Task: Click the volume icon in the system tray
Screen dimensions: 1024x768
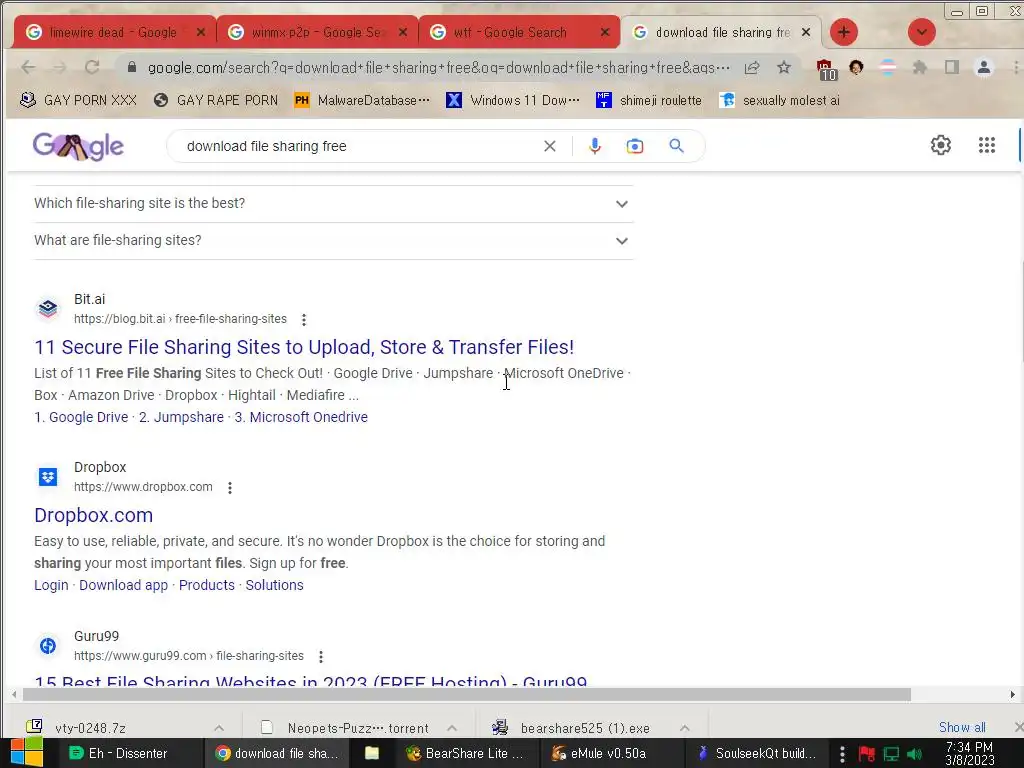Action: (915, 754)
